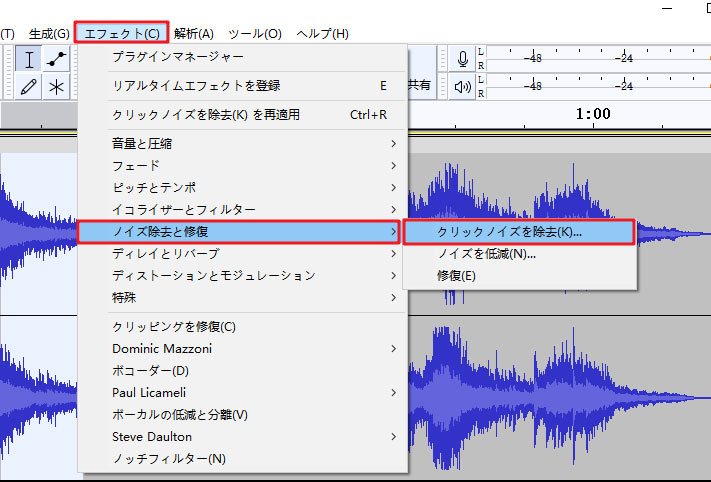Choose ボーカルの低減と分離(V) effect
Screen dimensions: 711x482
coord(243,415)
